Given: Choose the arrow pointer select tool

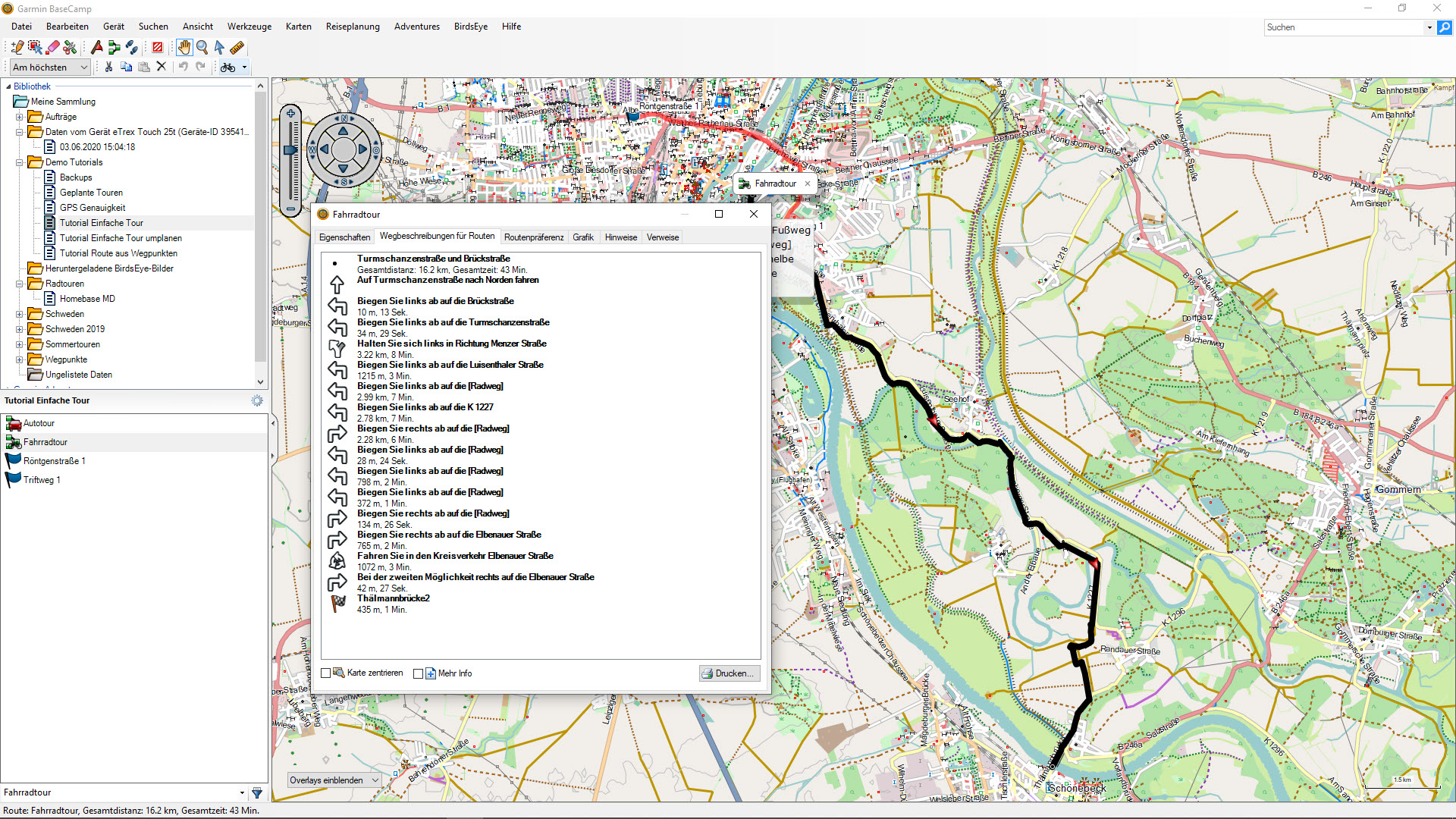Looking at the screenshot, I should pyautogui.click(x=219, y=48).
